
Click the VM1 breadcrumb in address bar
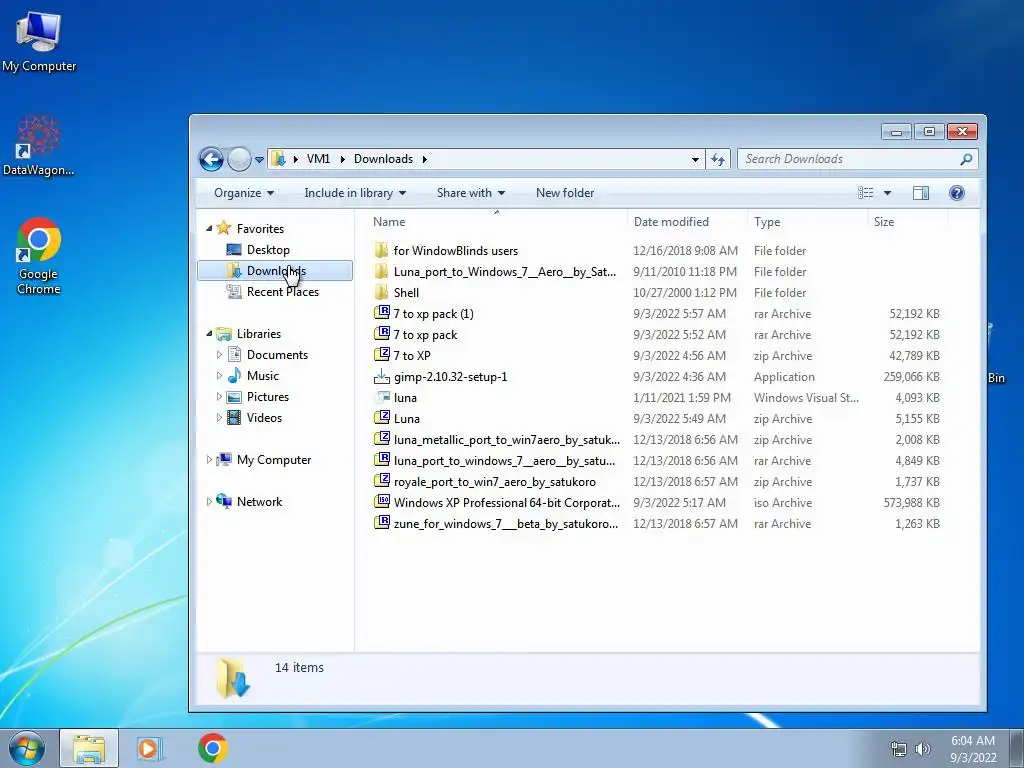(x=318, y=159)
